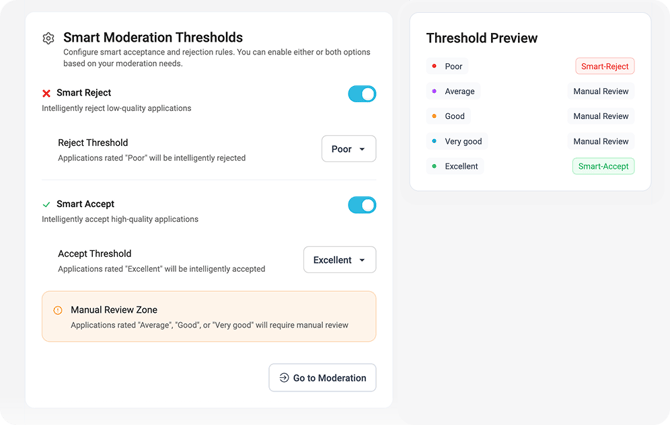The image size is (670, 425).
Task: Click the purple dot beside Average
Action: click(x=433, y=91)
